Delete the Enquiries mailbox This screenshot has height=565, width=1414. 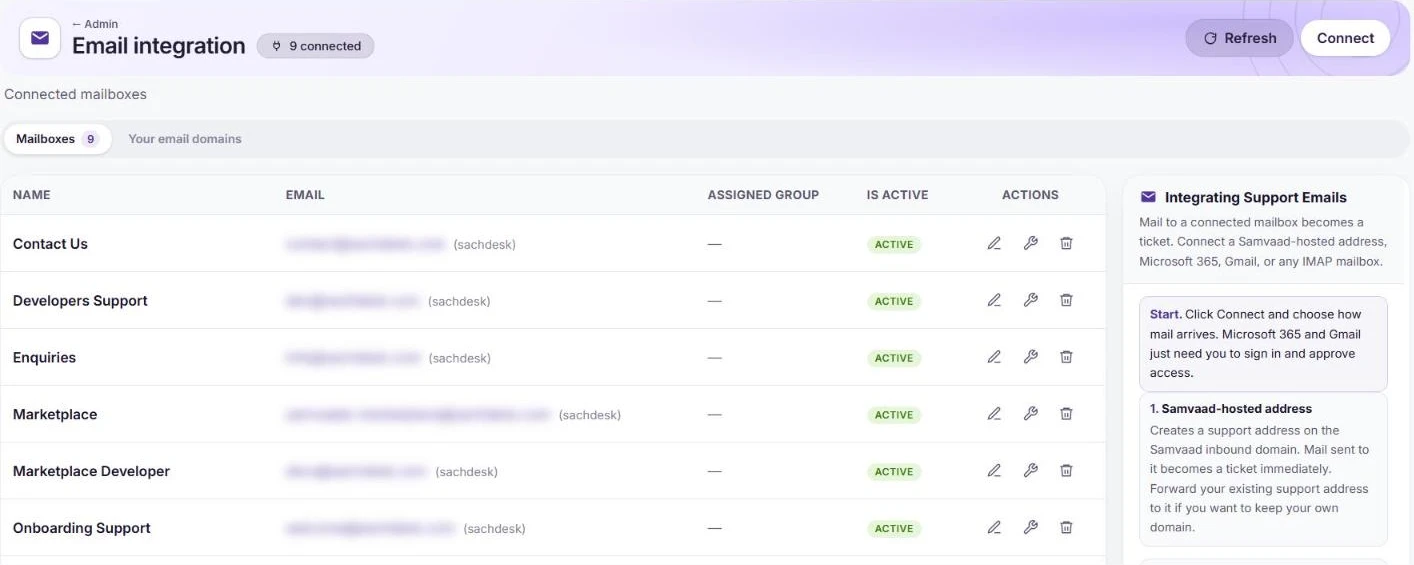[x=1066, y=357]
